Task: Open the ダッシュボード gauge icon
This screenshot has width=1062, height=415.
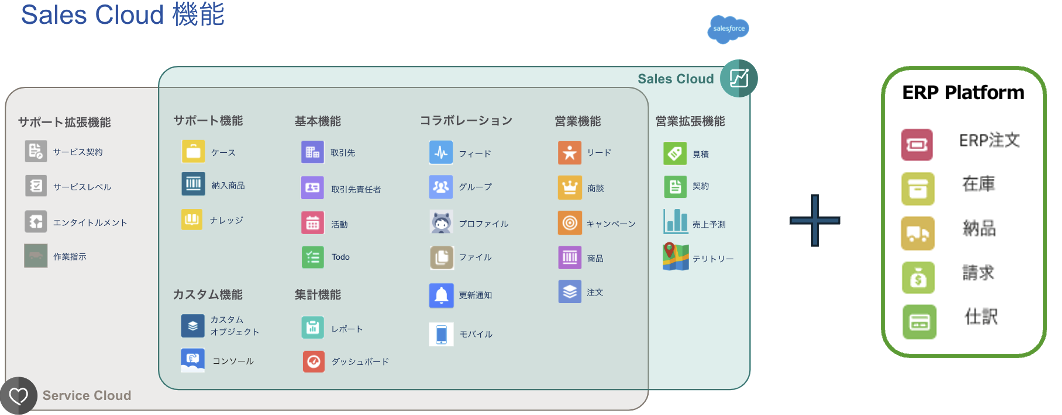Action: pyautogui.click(x=314, y=362)
